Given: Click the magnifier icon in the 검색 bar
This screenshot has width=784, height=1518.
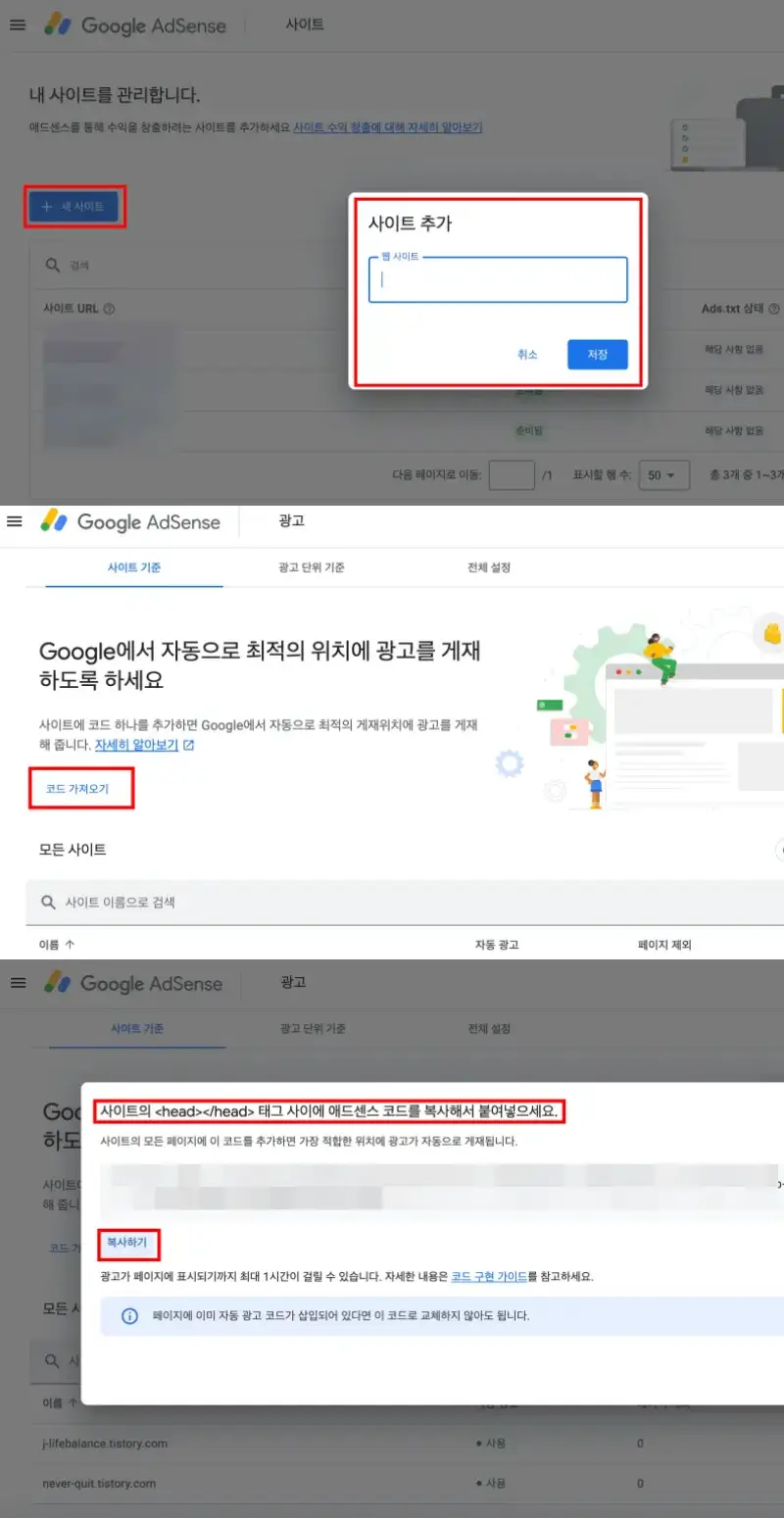Looking at the screenshot, I should 52,266.
